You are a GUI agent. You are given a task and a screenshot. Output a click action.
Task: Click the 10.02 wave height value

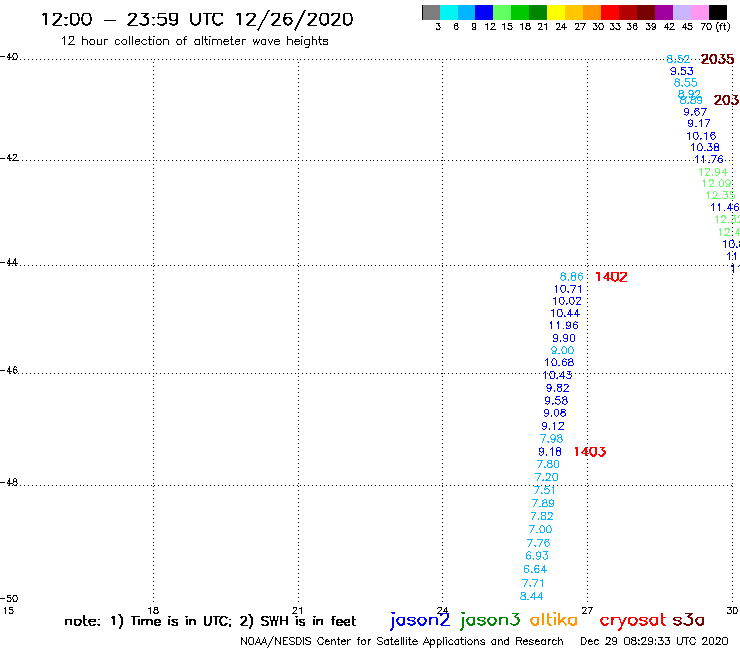pos(567,301)
